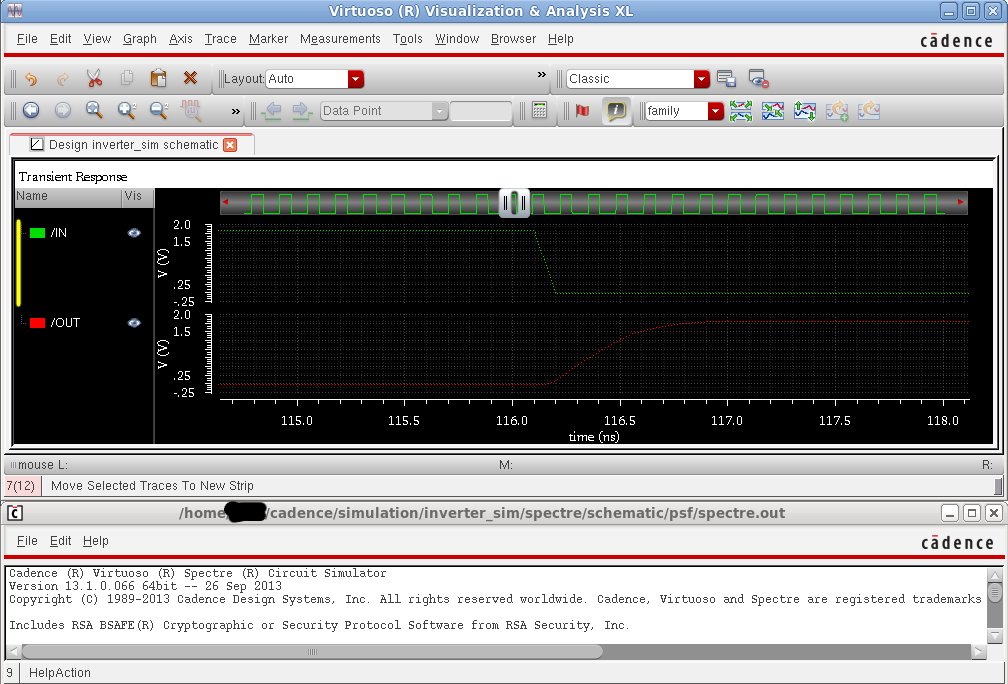Click the Combine Strips icon after family
The image size is (1008, 684).
[773, 111]
